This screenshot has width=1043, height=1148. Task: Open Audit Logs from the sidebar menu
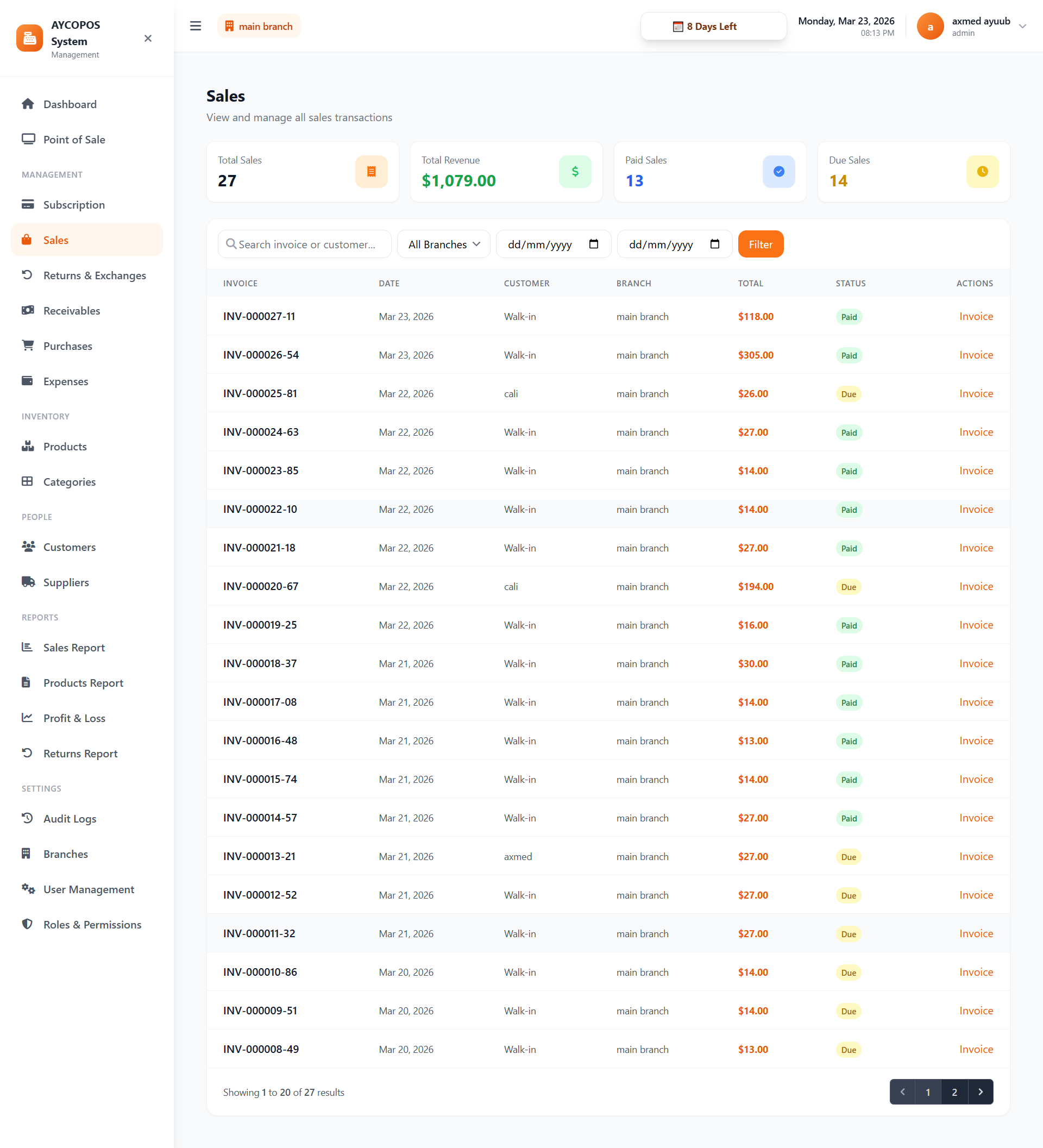click(86, 819)
